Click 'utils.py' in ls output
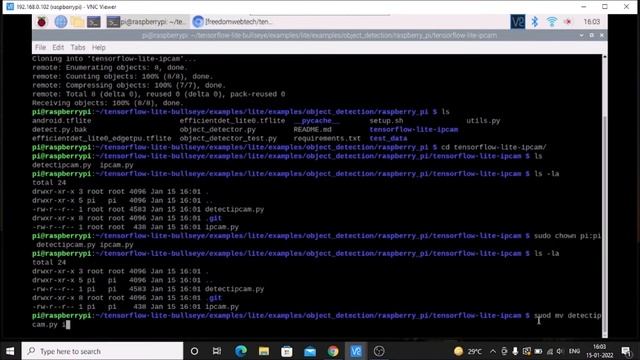The height and width of the screenshot is (360, 640). click(x=483, y=120)
